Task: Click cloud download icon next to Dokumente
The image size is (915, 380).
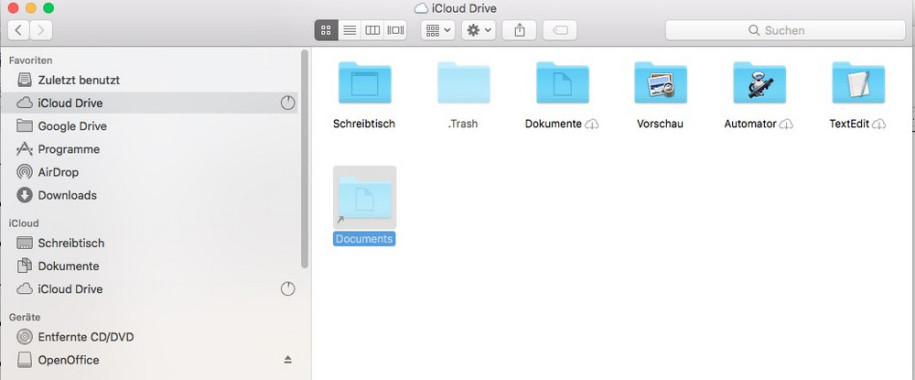Action: 592,124
